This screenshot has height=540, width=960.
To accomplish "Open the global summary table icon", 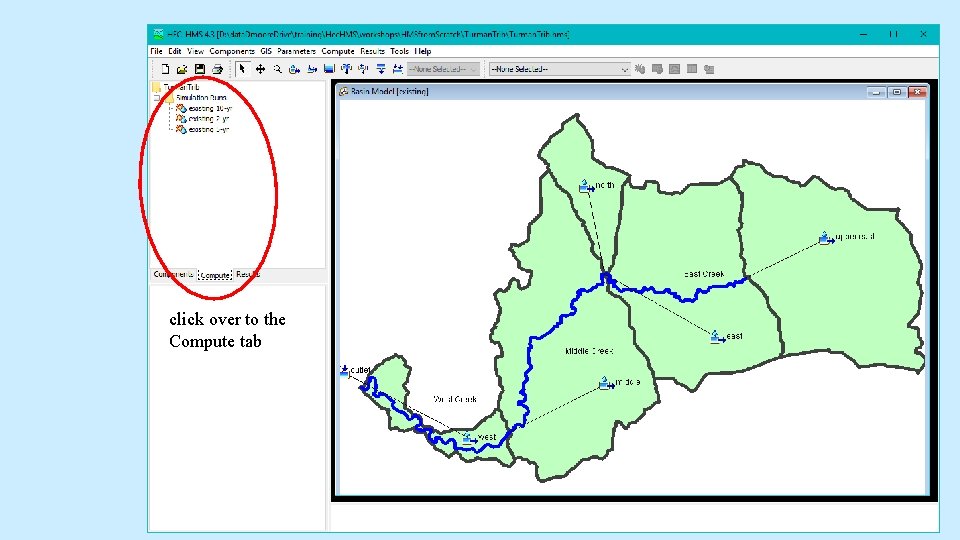I will pos(657,69).
